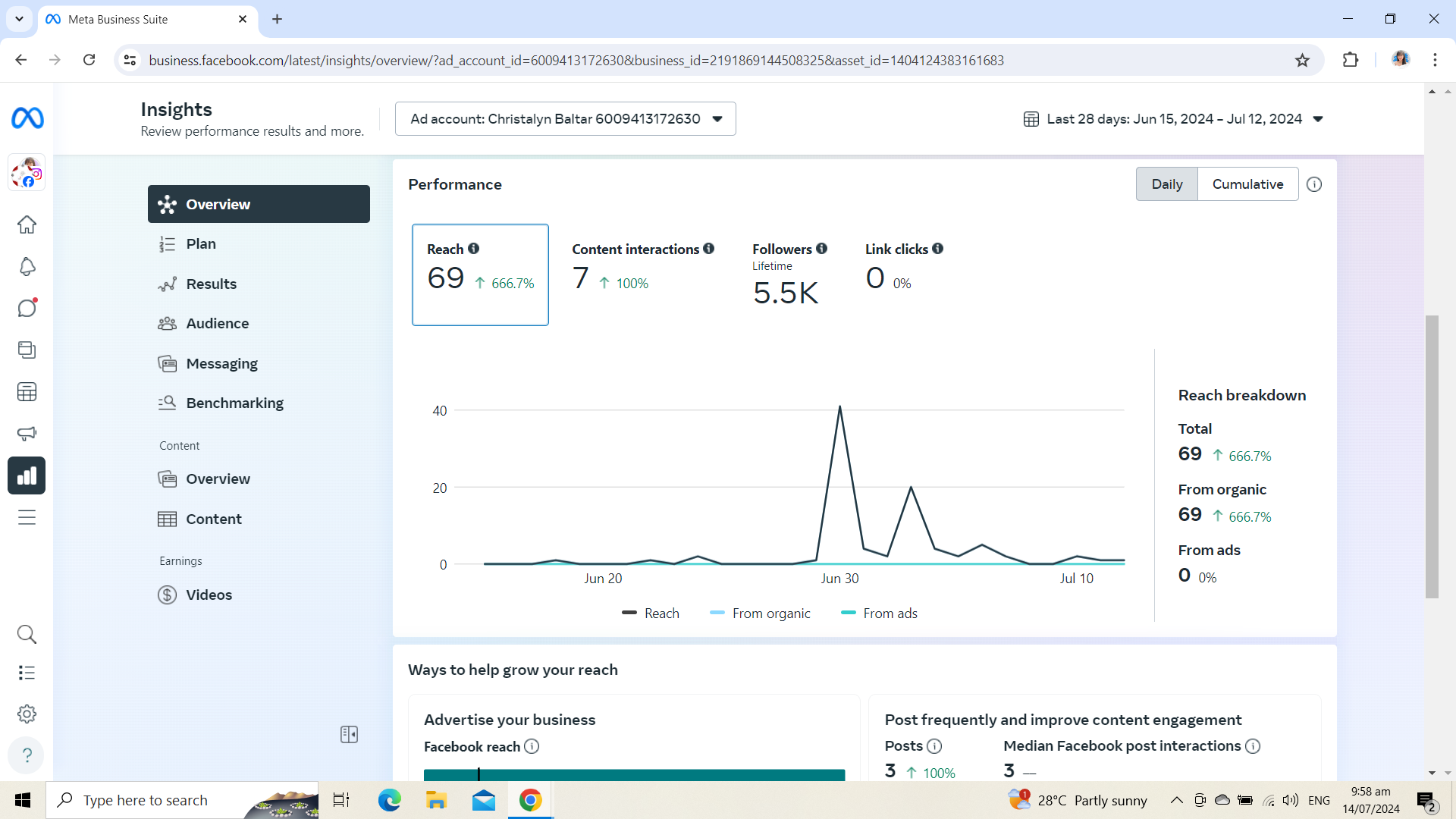1456x819 pixels.
Task: Reload the page
Action: 89,60
